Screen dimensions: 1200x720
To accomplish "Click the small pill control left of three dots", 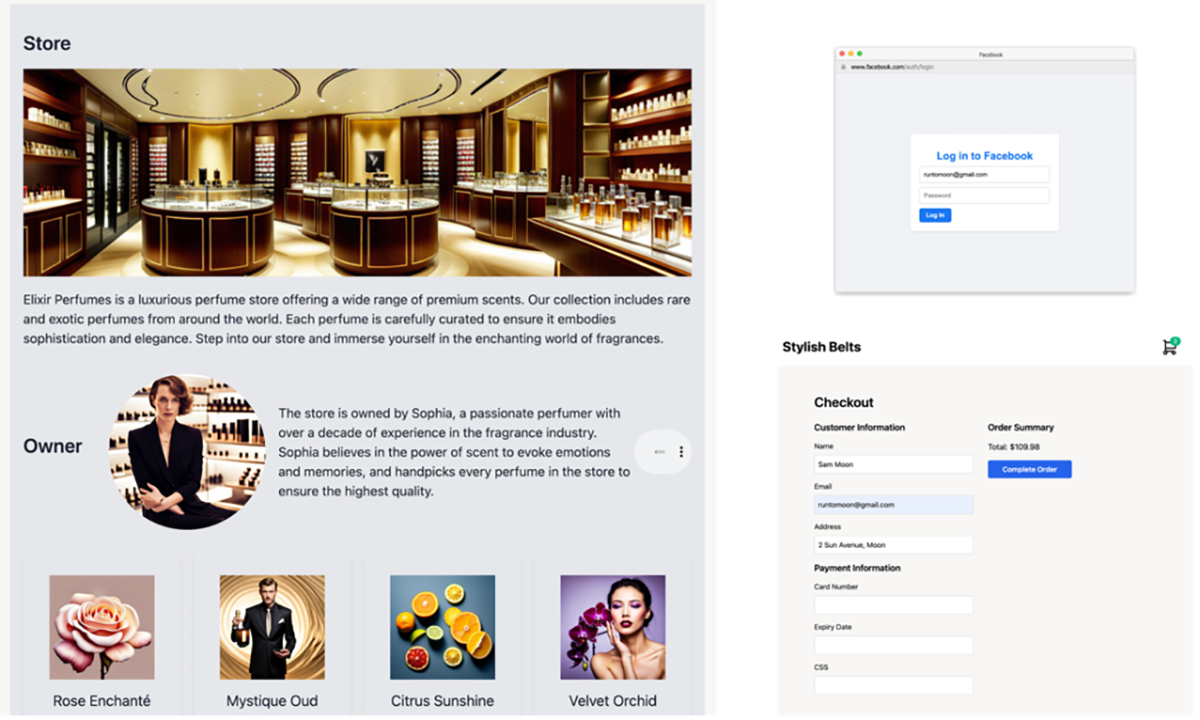I will pos(659,452).
